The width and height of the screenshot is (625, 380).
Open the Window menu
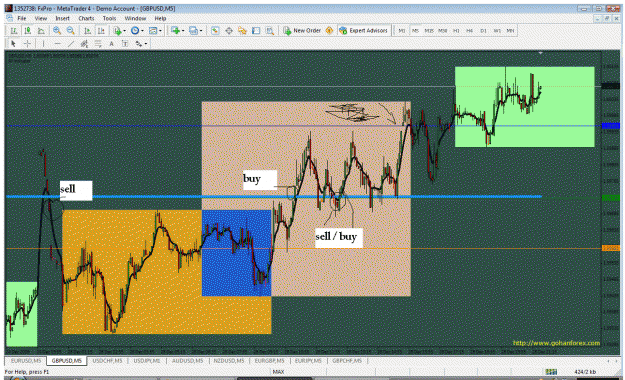pos(135,18)
